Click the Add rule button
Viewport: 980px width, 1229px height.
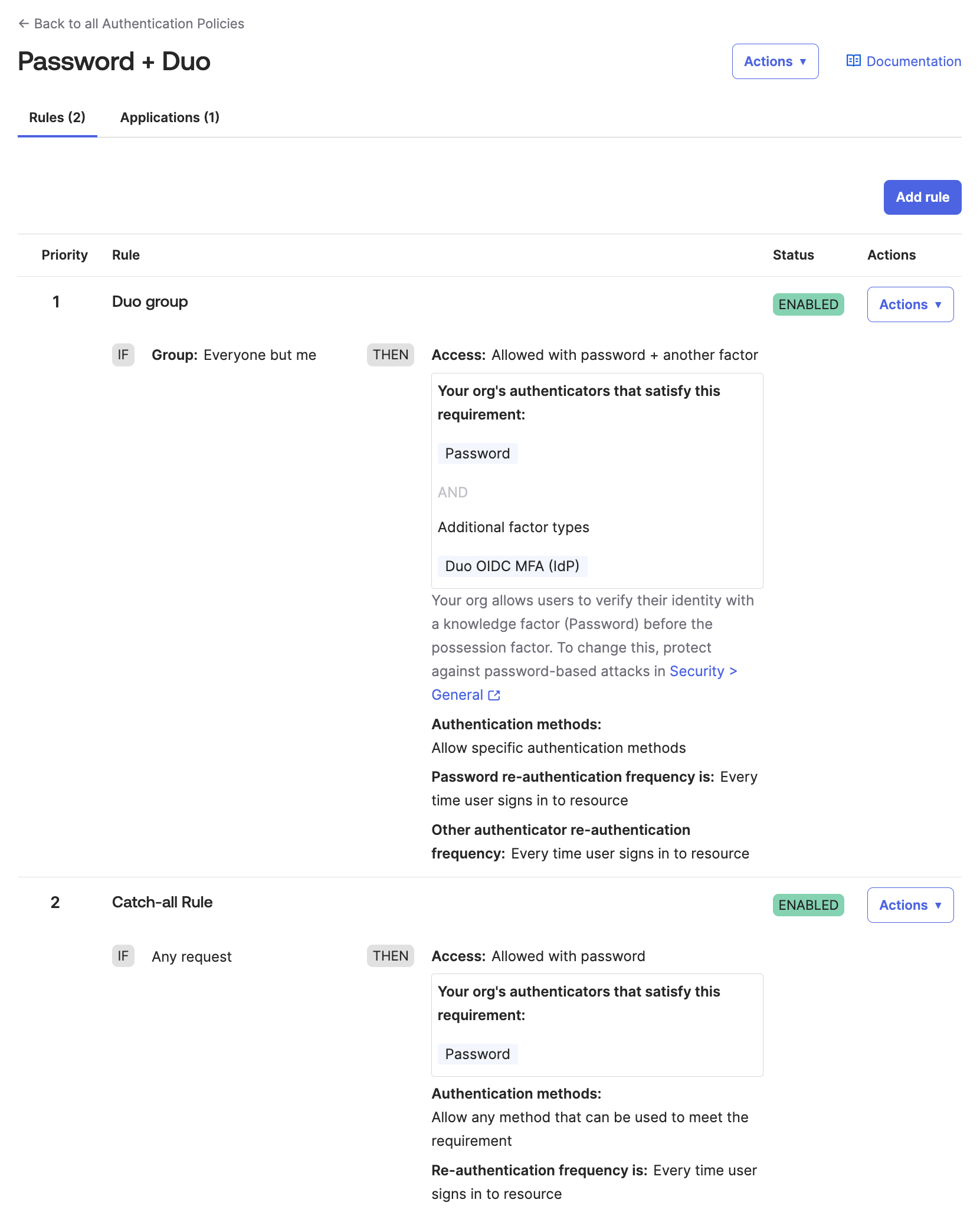click(x=922, y=197)
